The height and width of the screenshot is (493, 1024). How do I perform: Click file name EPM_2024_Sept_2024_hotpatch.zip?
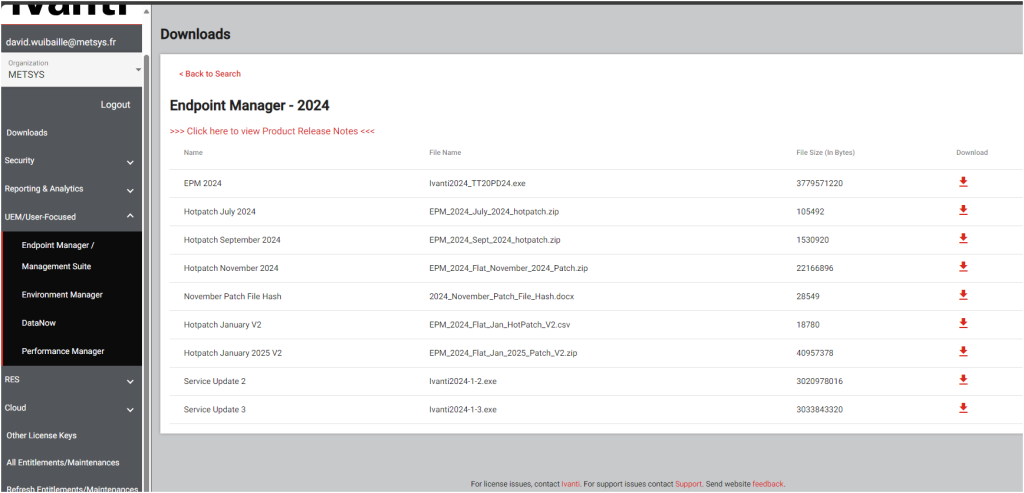494,240
